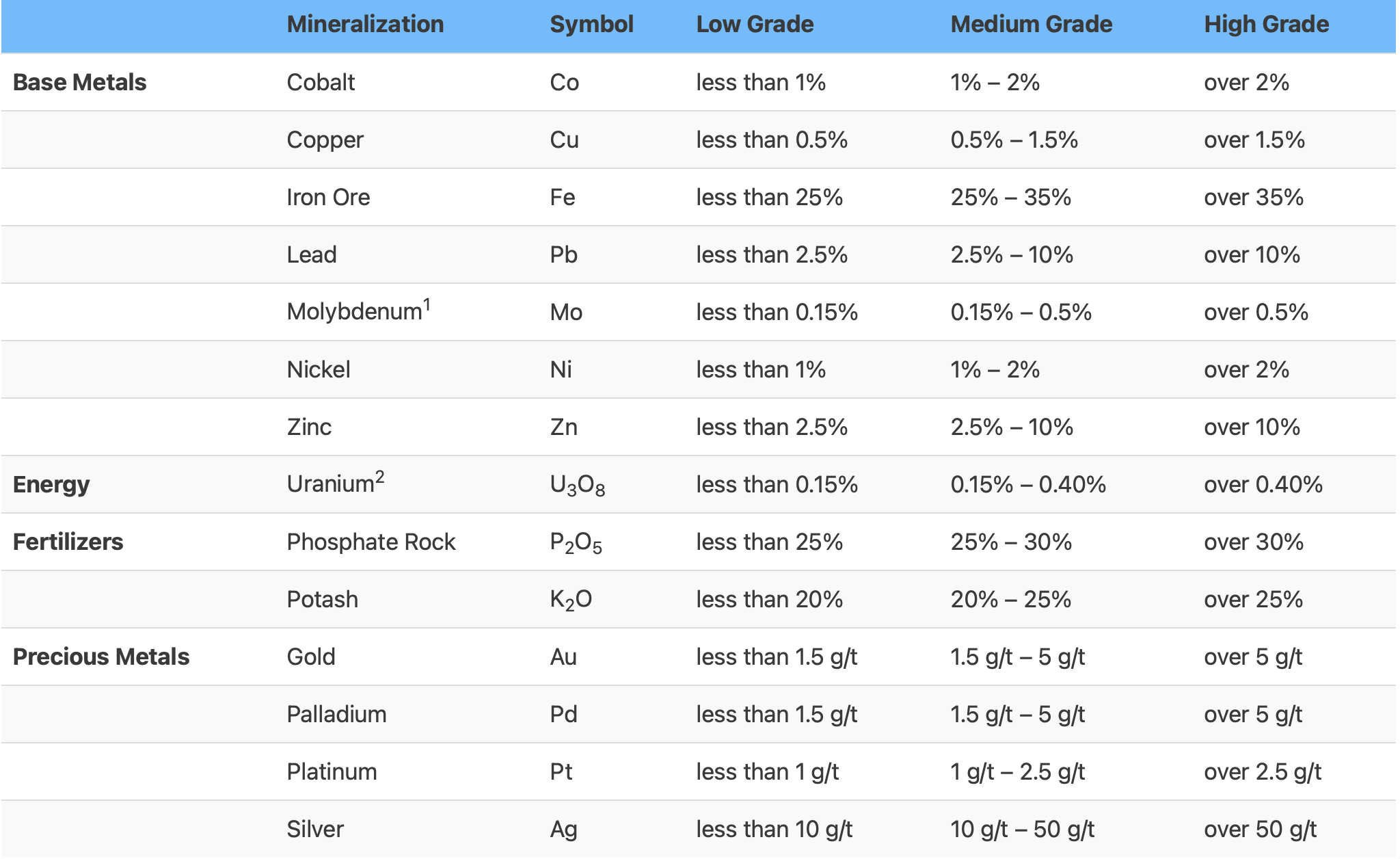Image resolution: width=1400 pixels, height=859 pixels.
Task: Open footnote 2 beside Uranium
Action: pos(379,477)
